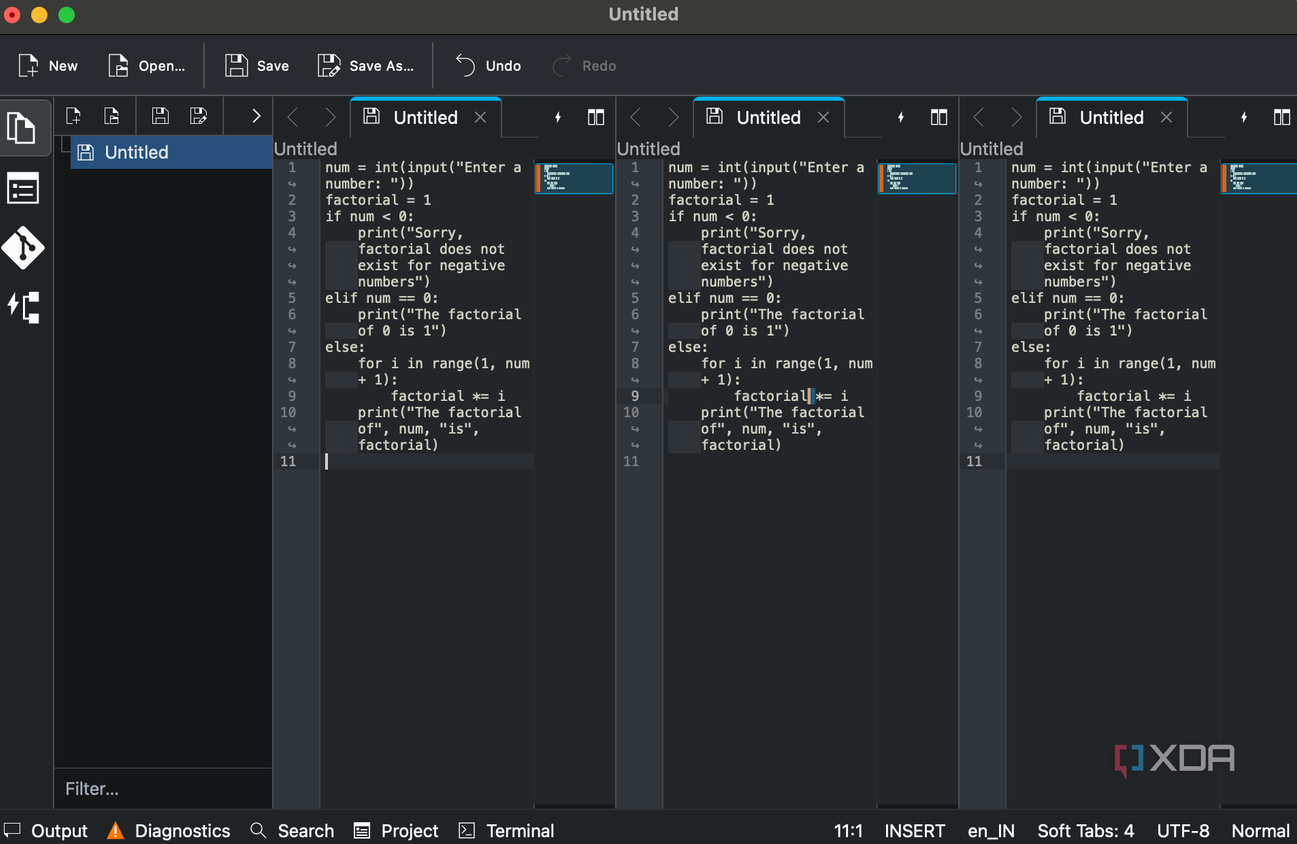Viewport: 1297px width, 844px height.
Task: Click the Save toolbar button
Action: pyautogui.click(x=257, y=66)
